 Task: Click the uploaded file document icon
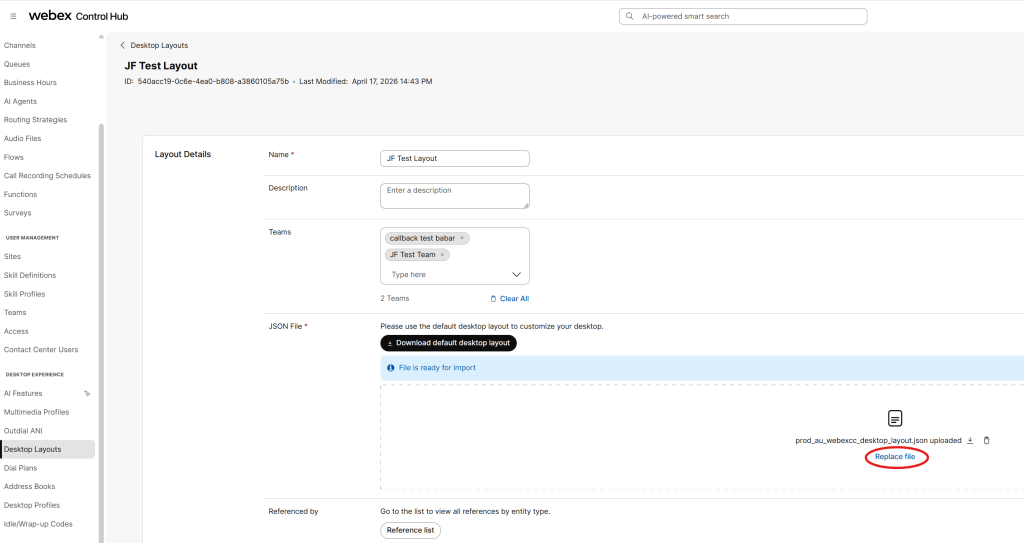(896, 418)
